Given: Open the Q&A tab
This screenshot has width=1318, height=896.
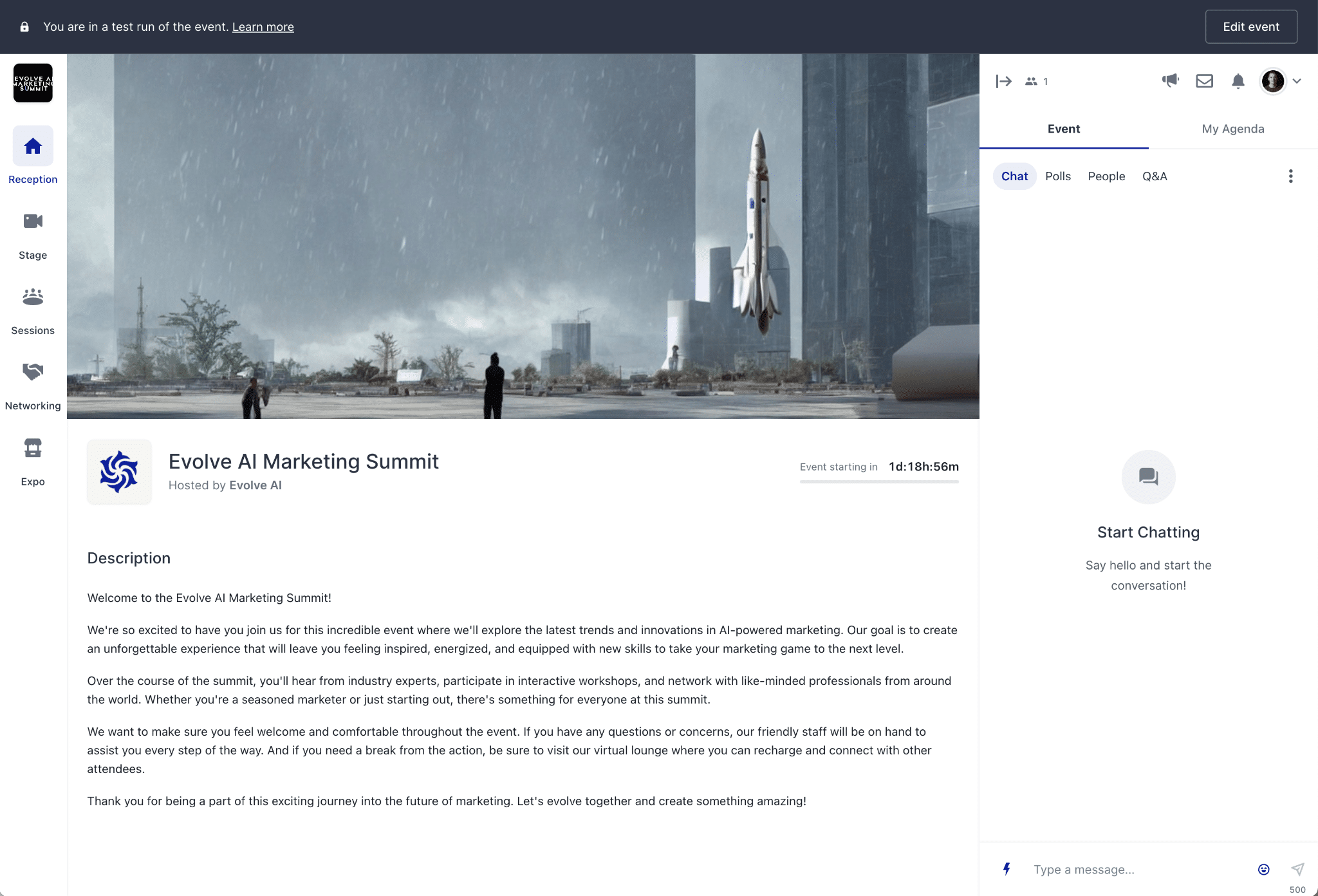Looking at the screenshot, I should point(1154,176).
